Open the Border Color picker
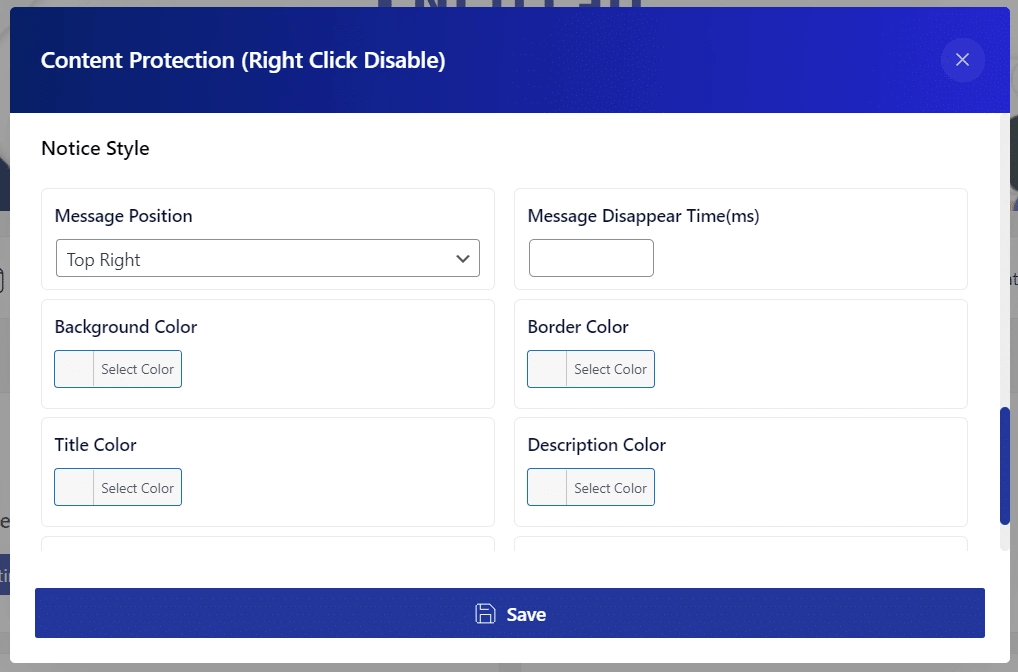 click(610, 369)
